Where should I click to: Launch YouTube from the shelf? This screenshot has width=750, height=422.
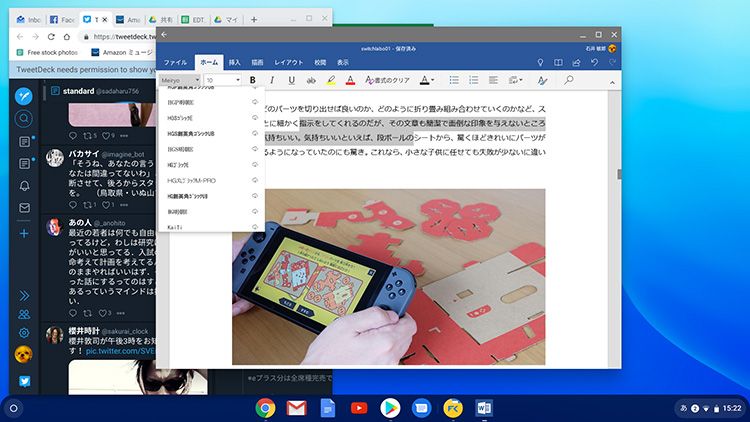pos(359,408)
